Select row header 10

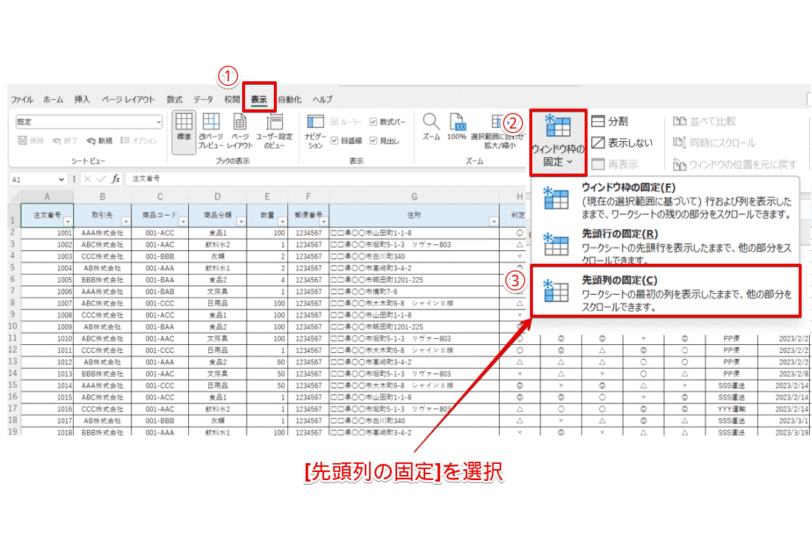[13, 327]
